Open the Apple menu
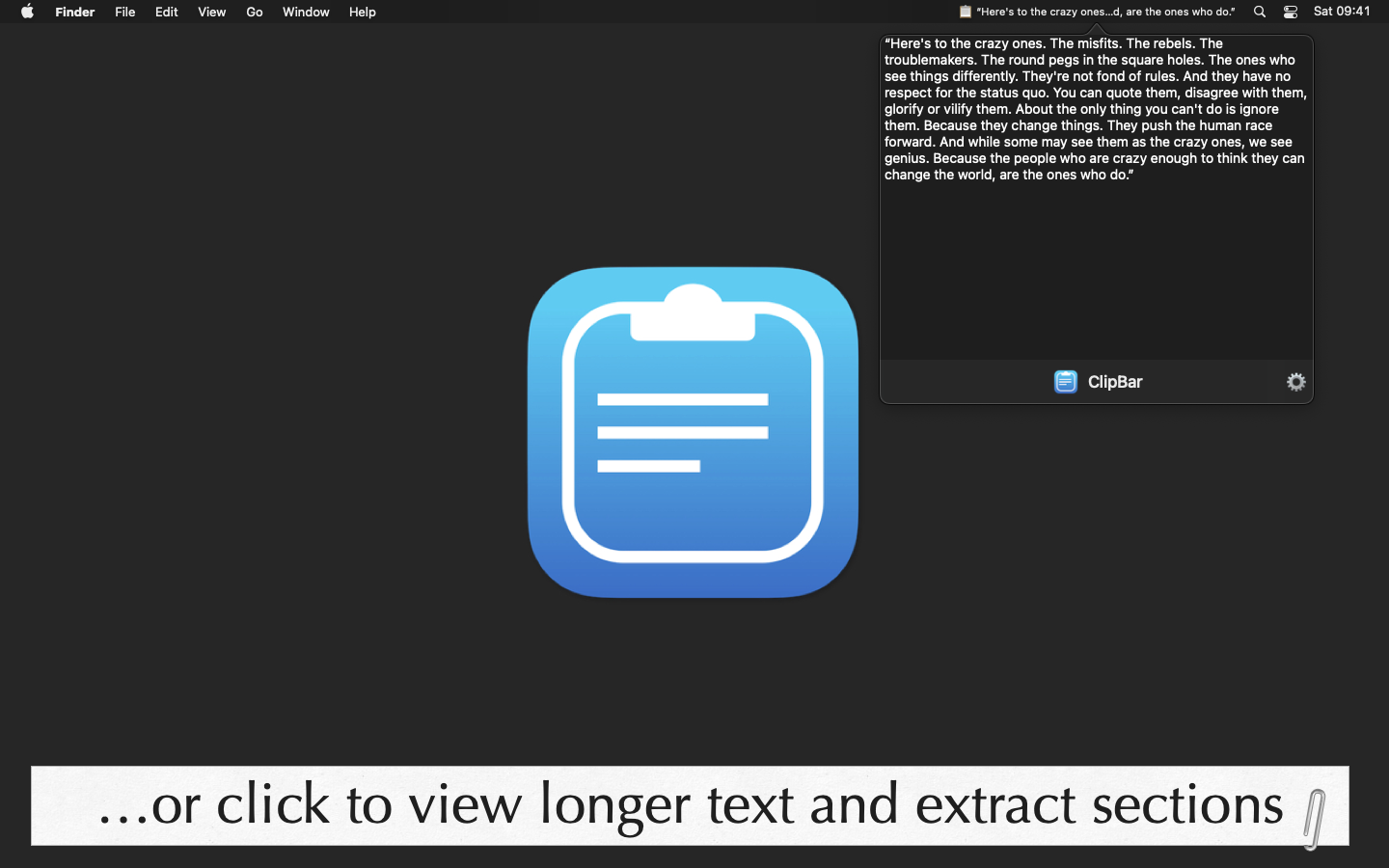1389x868 pixels. click(27, 12)
